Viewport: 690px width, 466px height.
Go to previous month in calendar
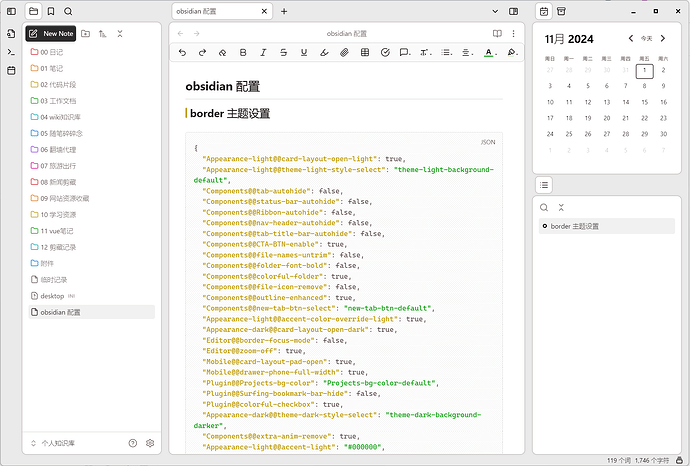coord(631,38)
